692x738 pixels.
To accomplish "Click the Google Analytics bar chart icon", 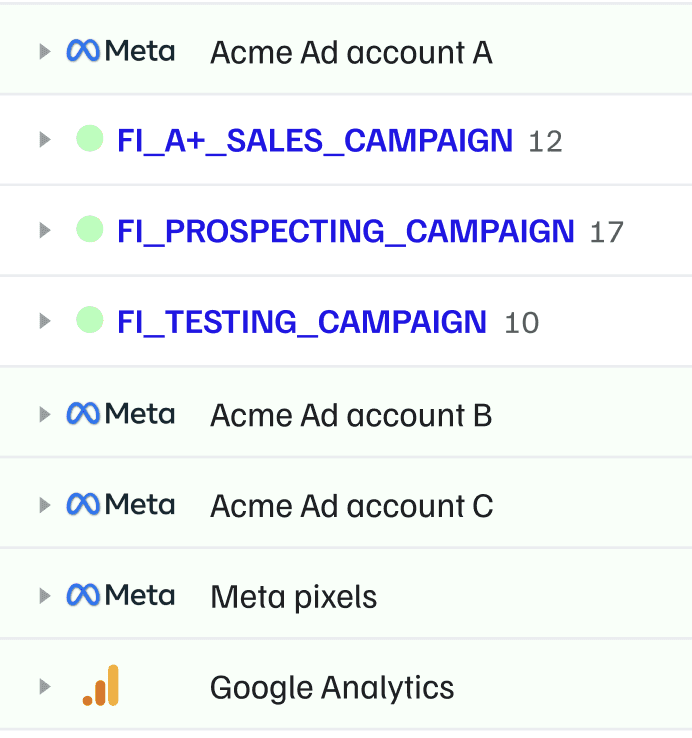I will point(101,686).
